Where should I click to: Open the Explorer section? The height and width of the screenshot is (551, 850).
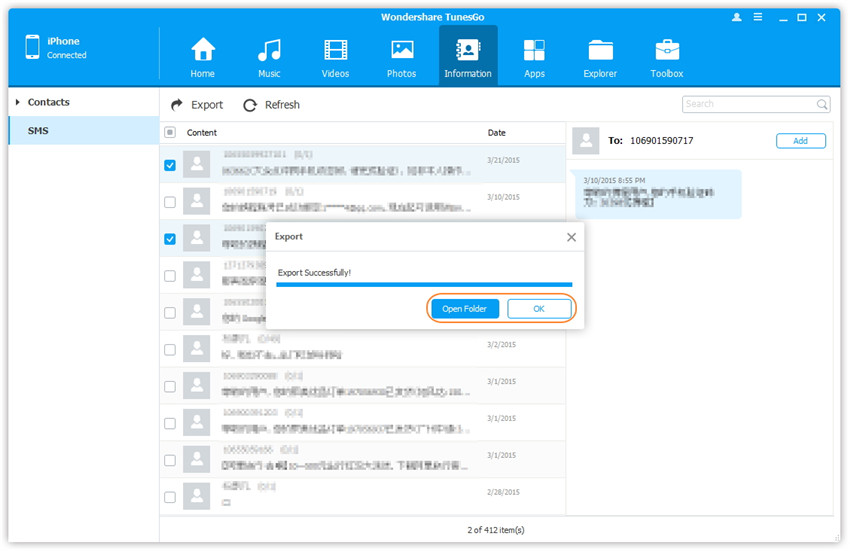click(600, 57)
